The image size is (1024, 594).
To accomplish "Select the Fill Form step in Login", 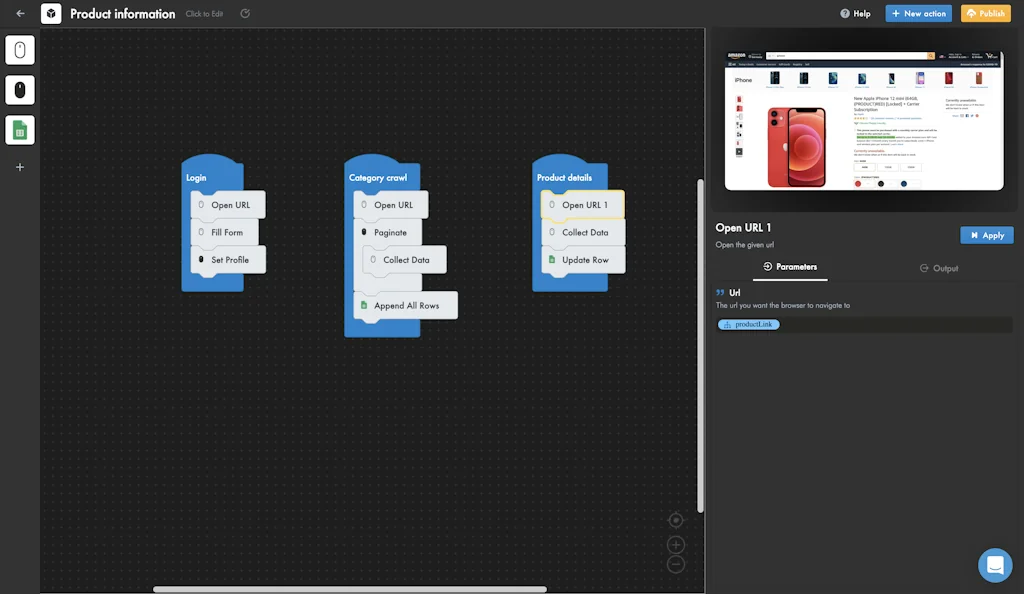I will pyautogui.click(x=226, y=232).
